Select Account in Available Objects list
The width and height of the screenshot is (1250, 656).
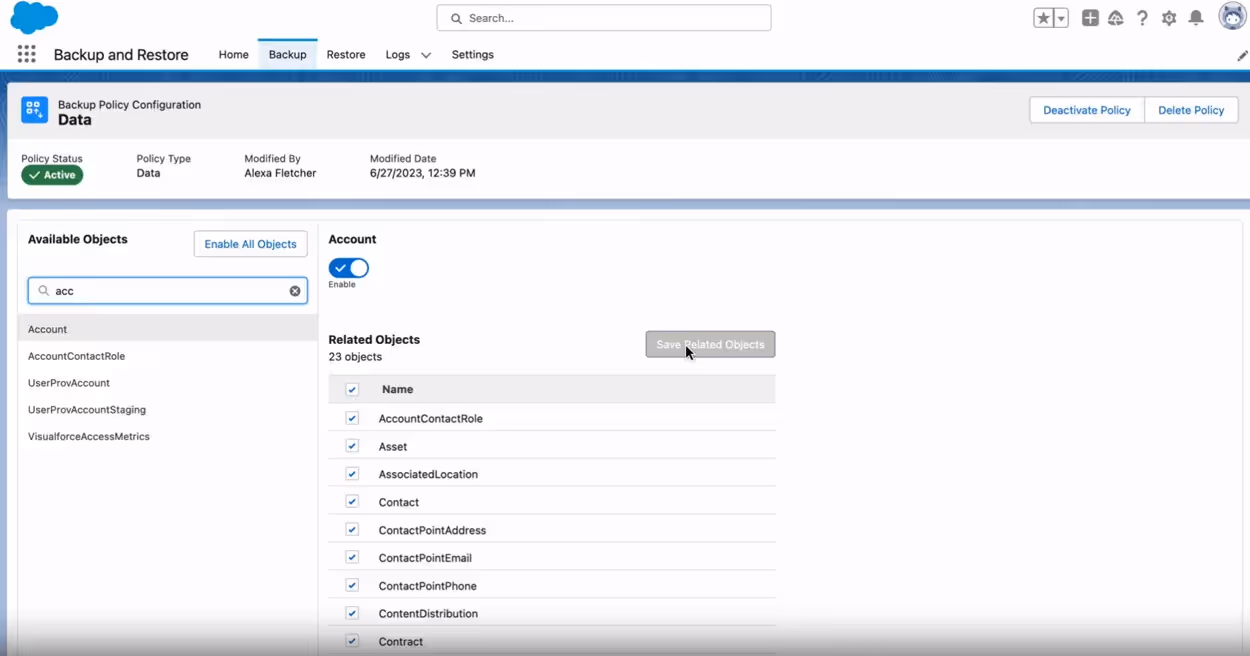coord(167,329)
